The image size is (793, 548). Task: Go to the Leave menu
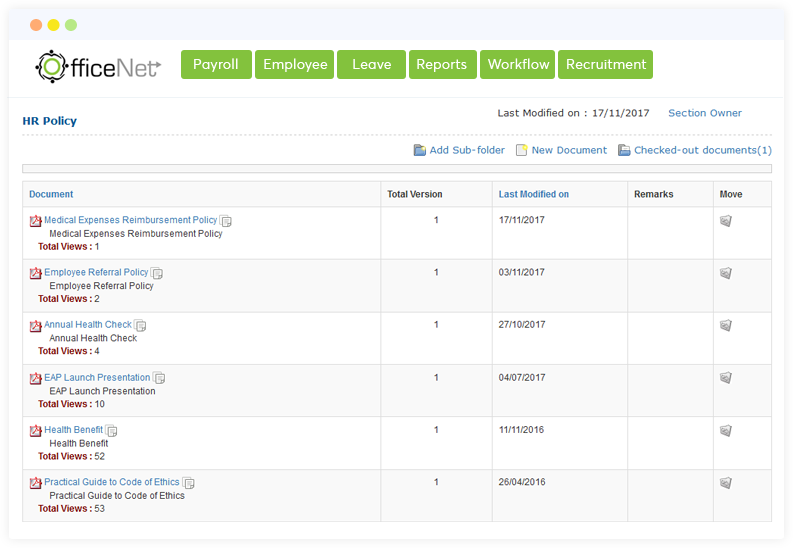[371, 64]
